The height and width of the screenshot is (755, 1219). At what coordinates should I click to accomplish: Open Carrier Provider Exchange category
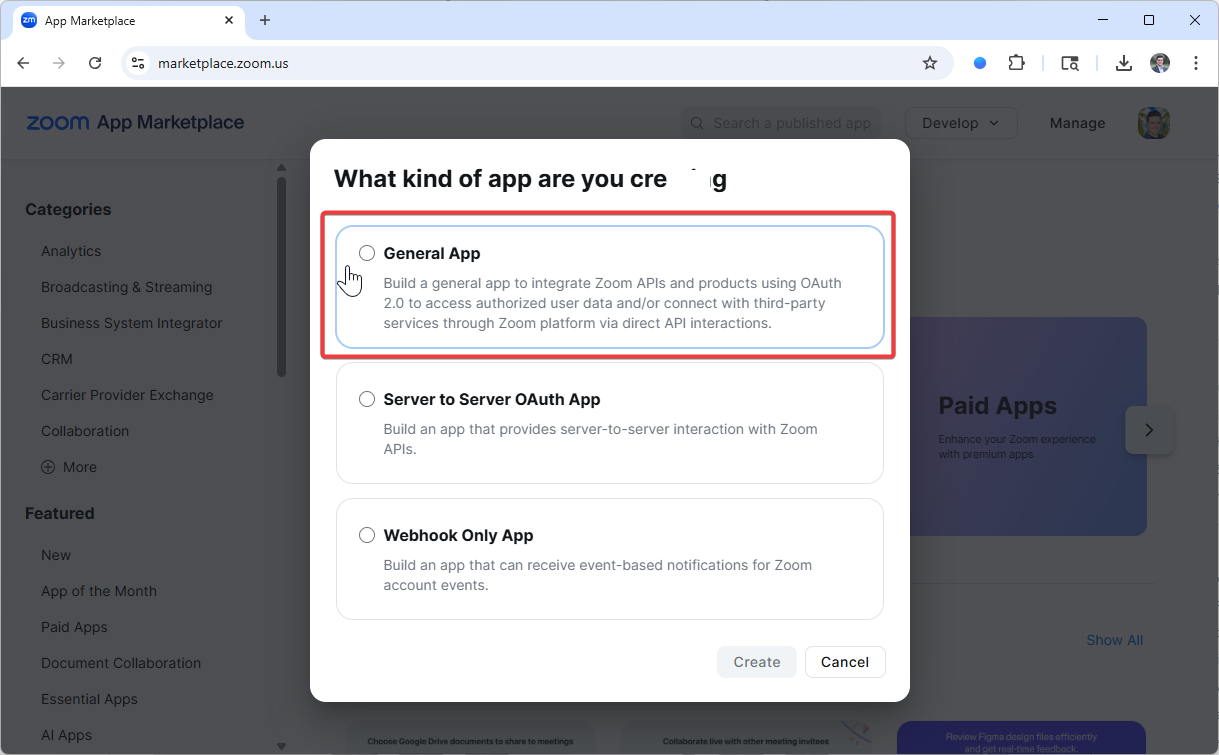127,395
